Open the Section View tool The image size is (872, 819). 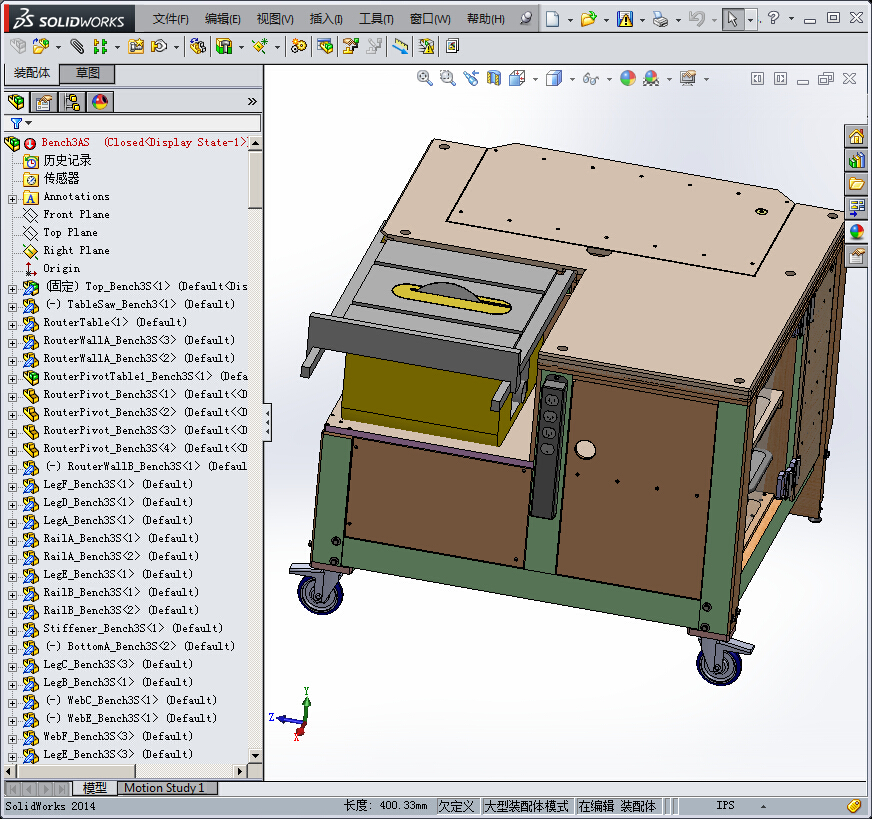(494, 78)
